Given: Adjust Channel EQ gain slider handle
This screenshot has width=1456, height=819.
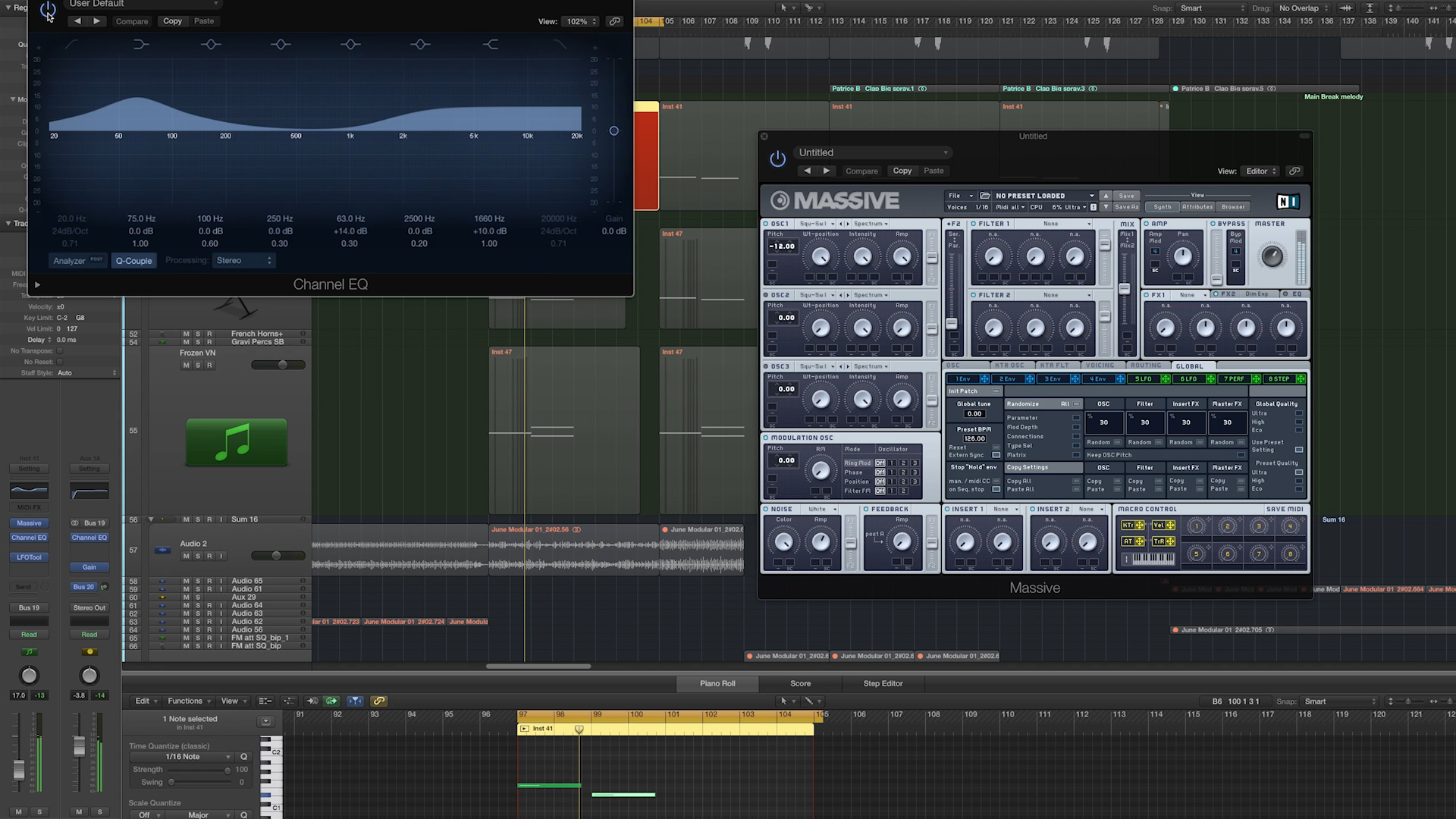Looking at the screenshot, I should click(x=614, y=131).
